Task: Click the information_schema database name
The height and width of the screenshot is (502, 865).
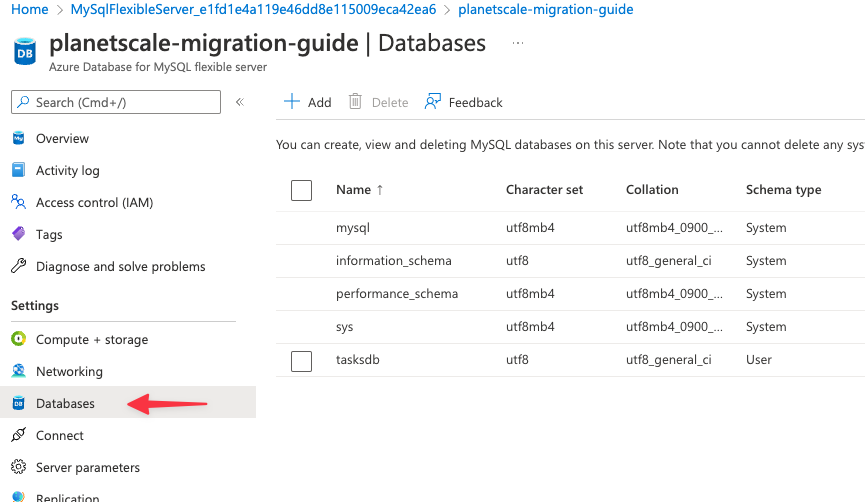Action: [x=393, y=260]
